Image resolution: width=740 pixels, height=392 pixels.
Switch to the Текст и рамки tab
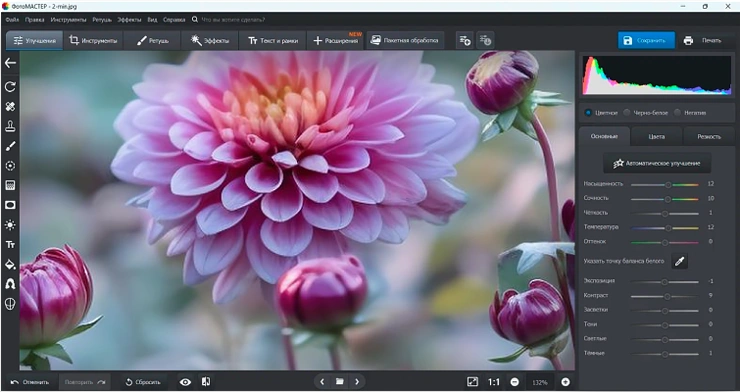coord(272,41)
